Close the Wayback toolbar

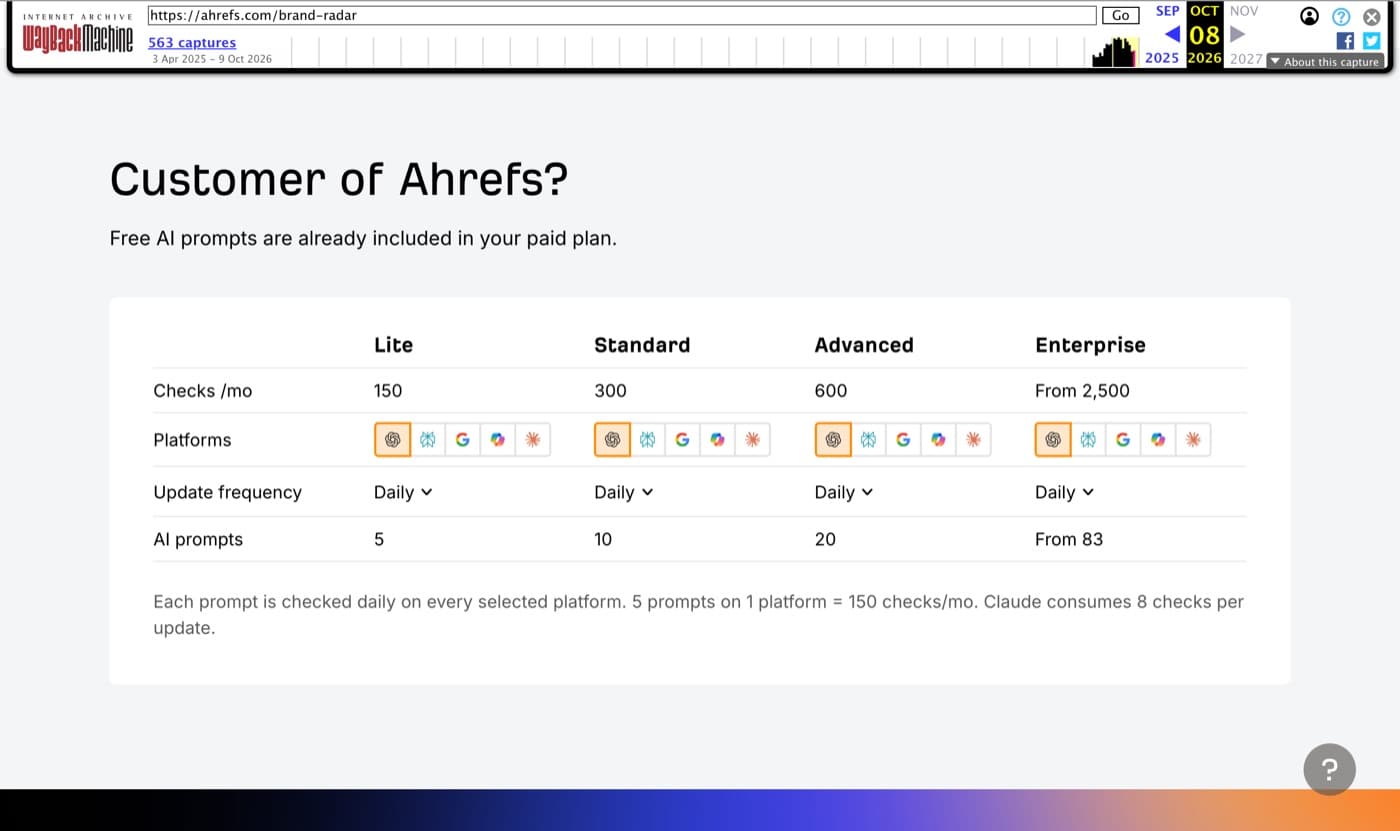pos(1372,17)
